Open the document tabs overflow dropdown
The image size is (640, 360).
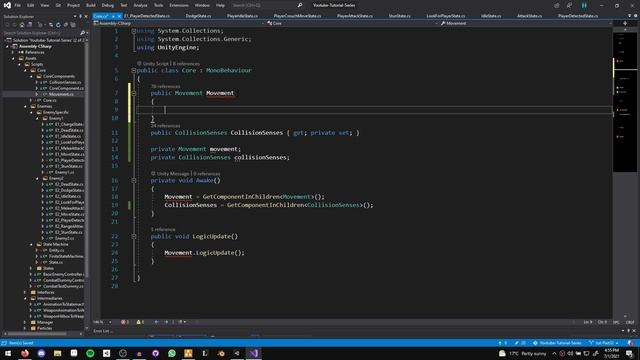pos(629,16)
